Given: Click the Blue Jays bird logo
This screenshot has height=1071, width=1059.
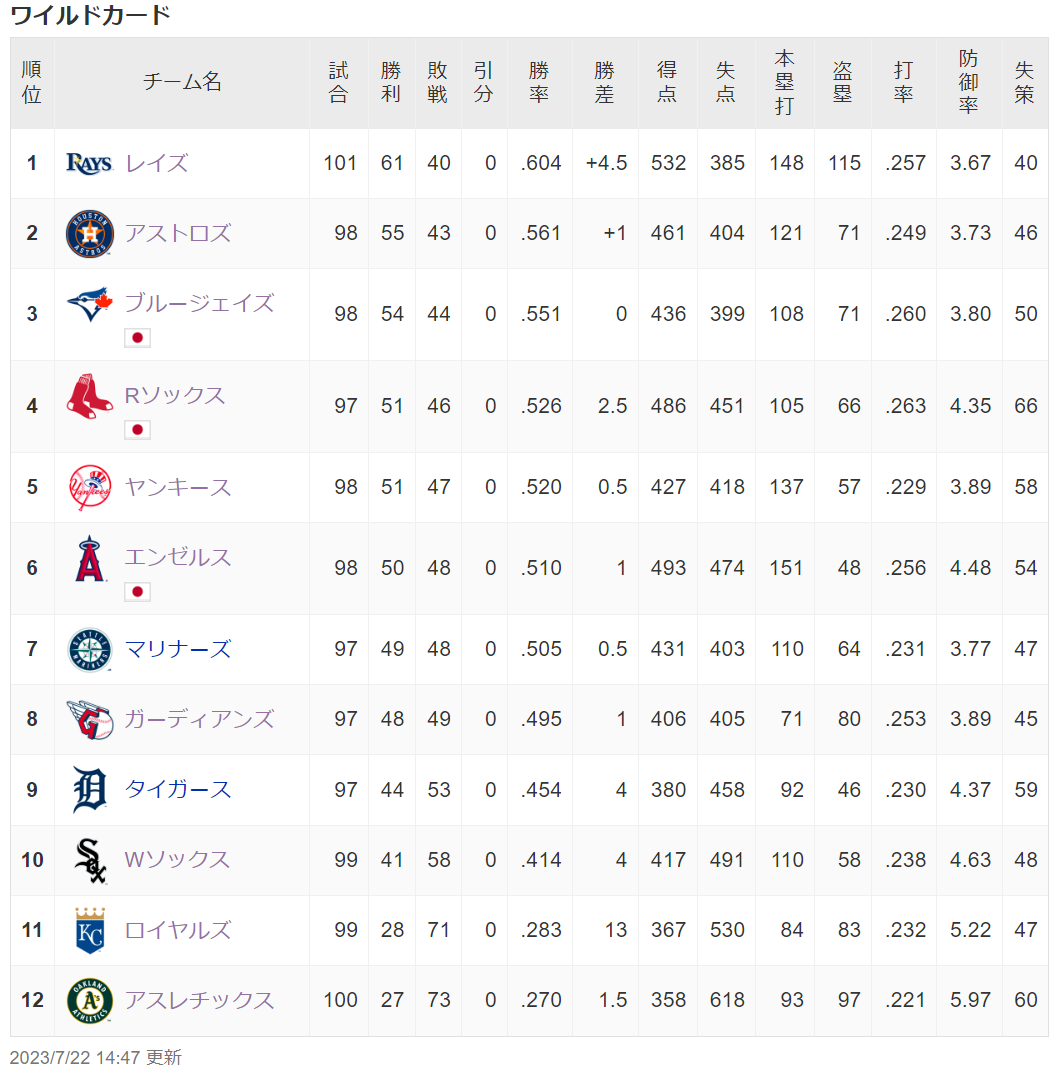Looking at the screenshot, I should pos(90,304).
